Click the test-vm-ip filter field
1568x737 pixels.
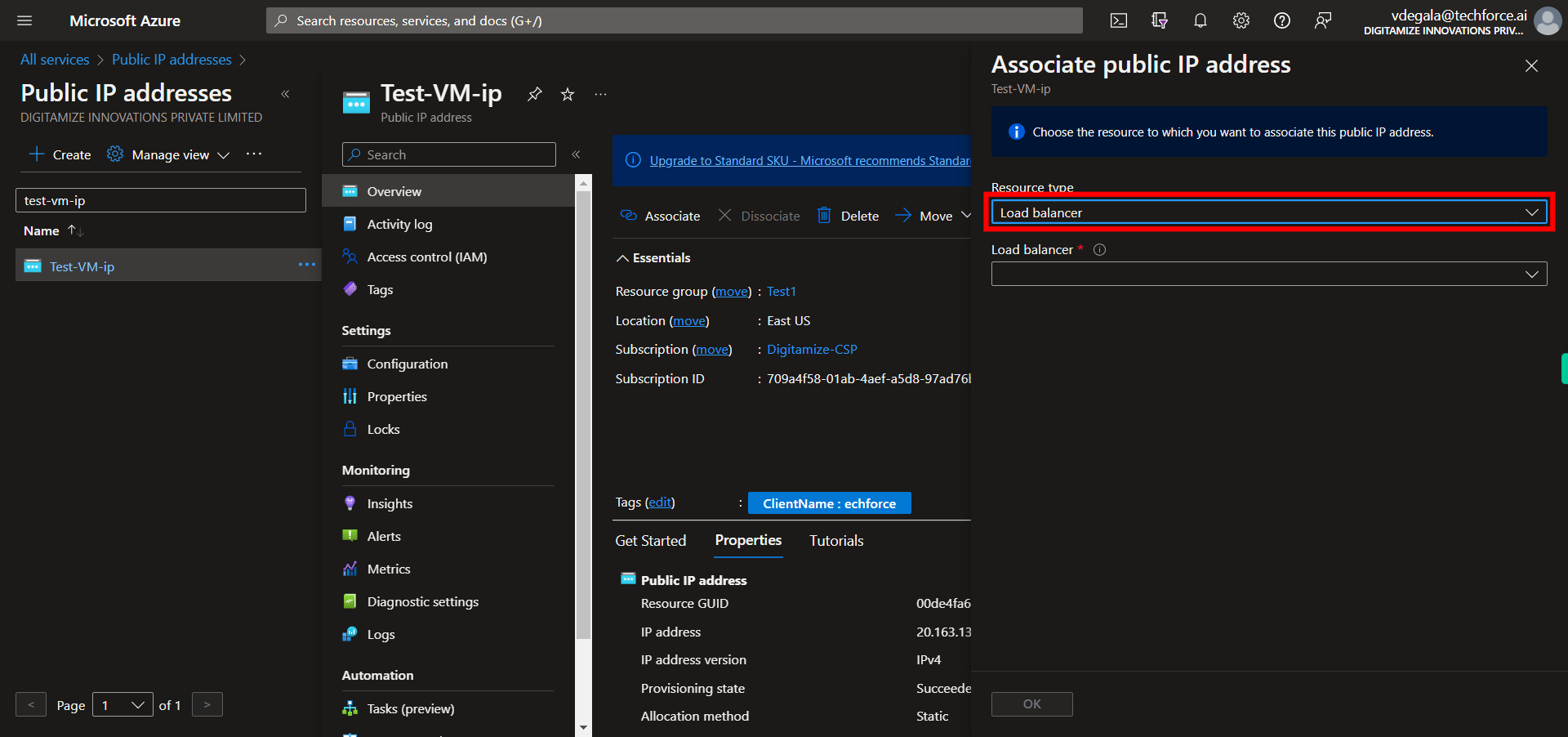(x=161, y=200)
